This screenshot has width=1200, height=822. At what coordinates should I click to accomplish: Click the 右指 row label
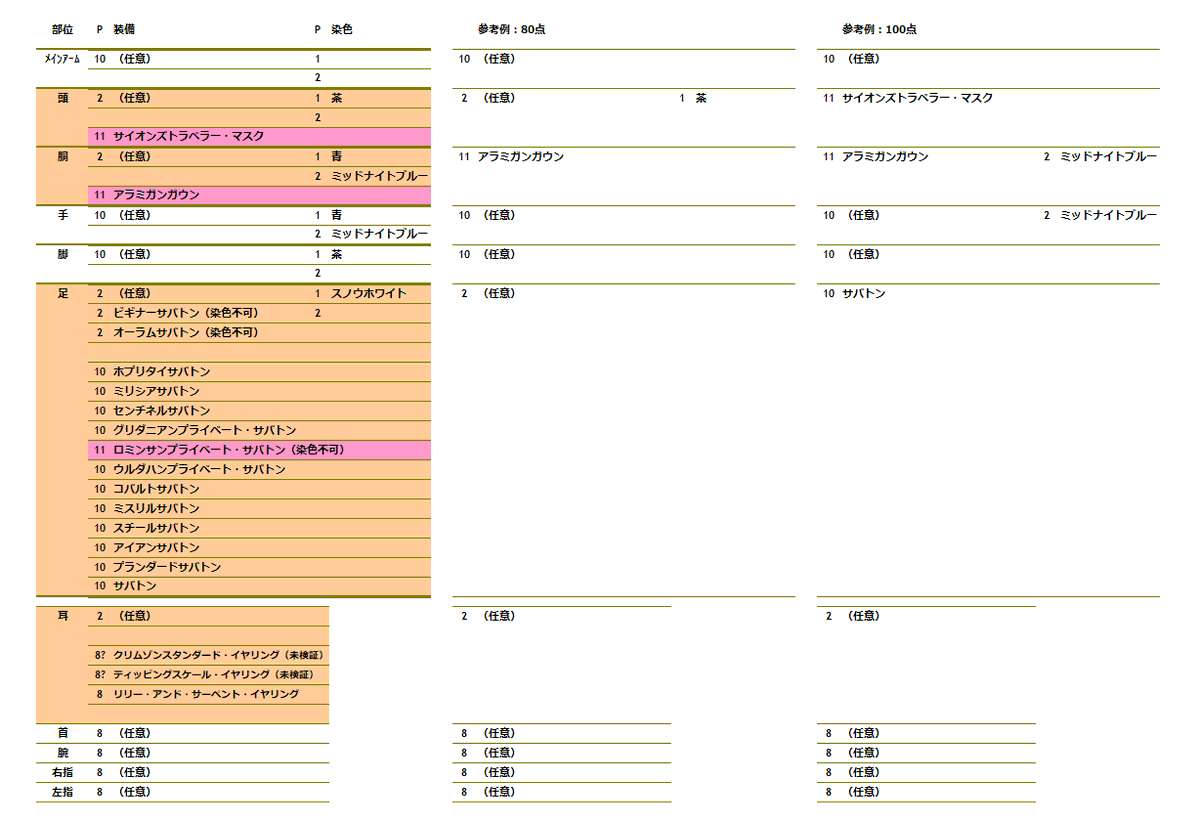(62, 772)
